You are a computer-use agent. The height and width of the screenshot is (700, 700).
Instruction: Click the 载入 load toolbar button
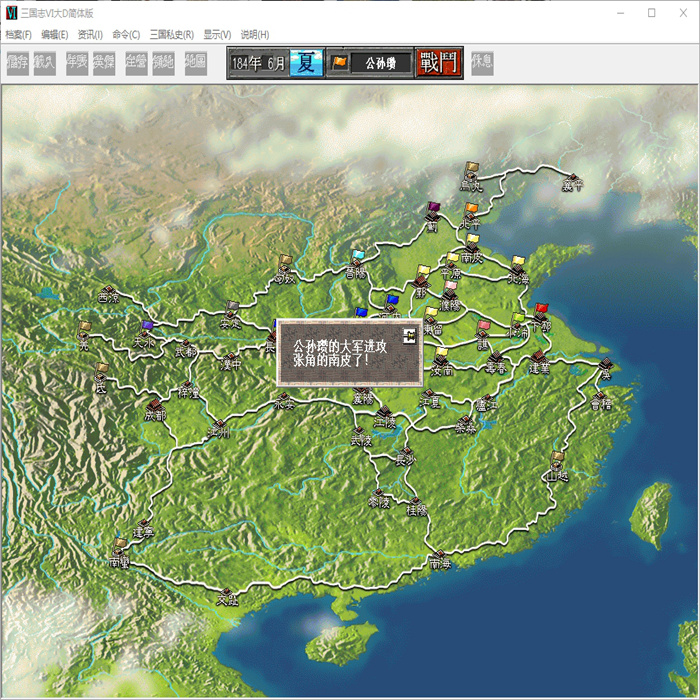[x=45, y=63]
